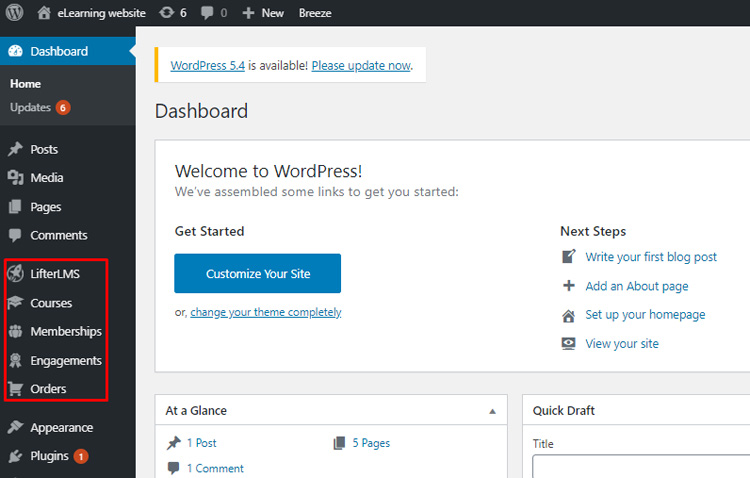The width and height of the screenshot is (750, 478).
Task: Open the Appearance menu
Action: (61, 427)
